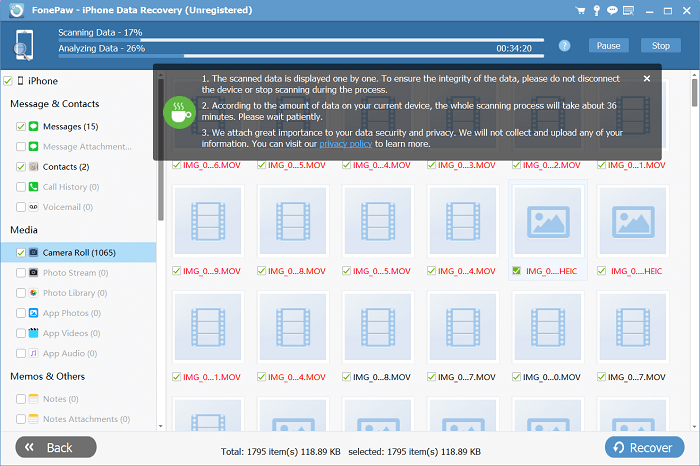The image size is (700, 466).
Task: Click the Photo Stream icon
Action: 33,272
